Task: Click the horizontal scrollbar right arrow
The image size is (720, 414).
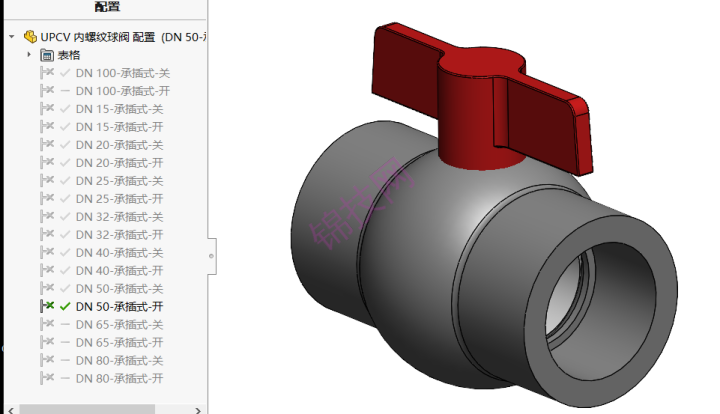Action: (x=198, y=410)
